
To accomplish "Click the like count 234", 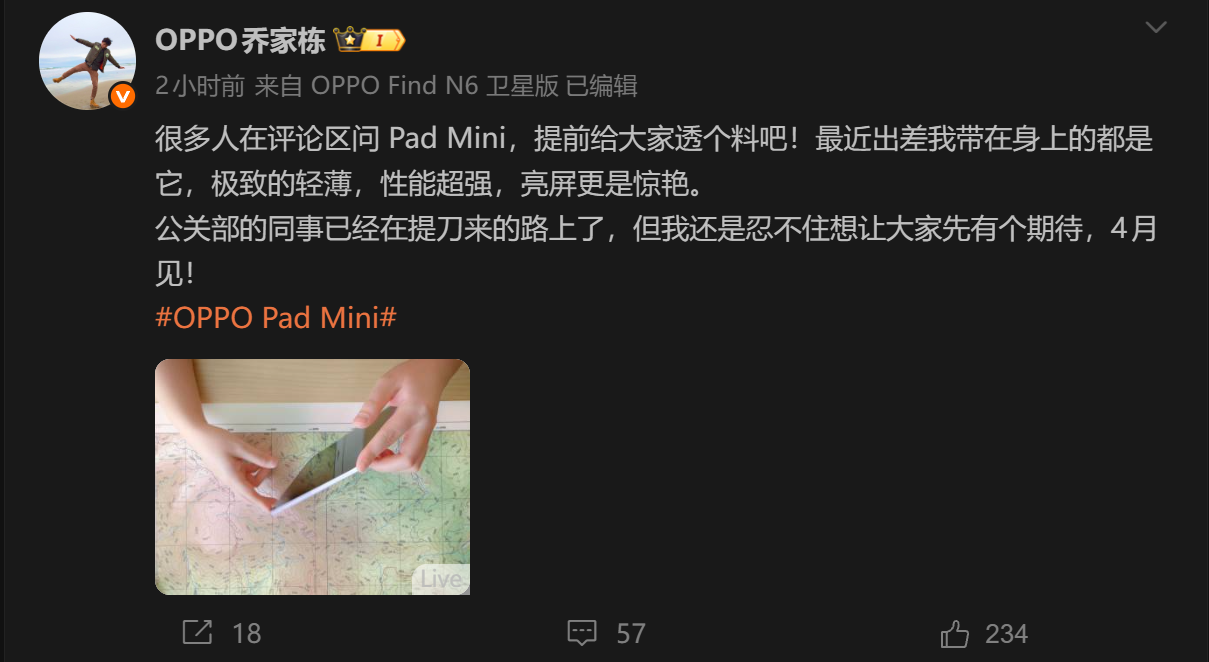I will [1006, 633].
